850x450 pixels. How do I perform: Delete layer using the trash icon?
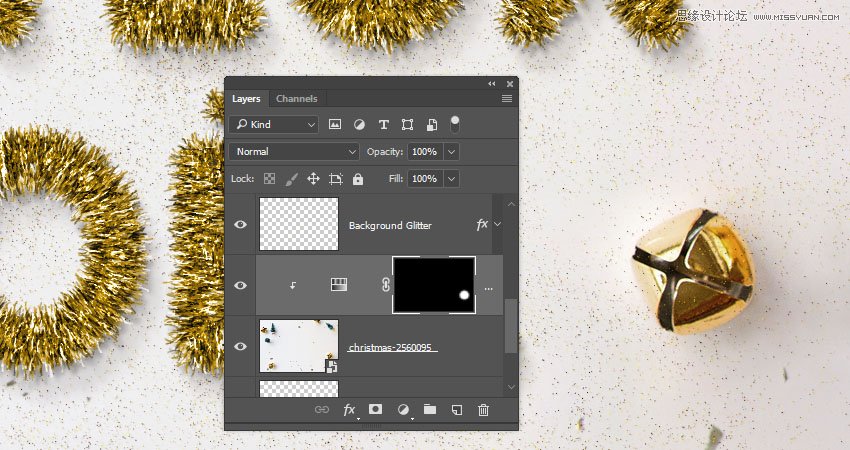[x=484, y=409]
